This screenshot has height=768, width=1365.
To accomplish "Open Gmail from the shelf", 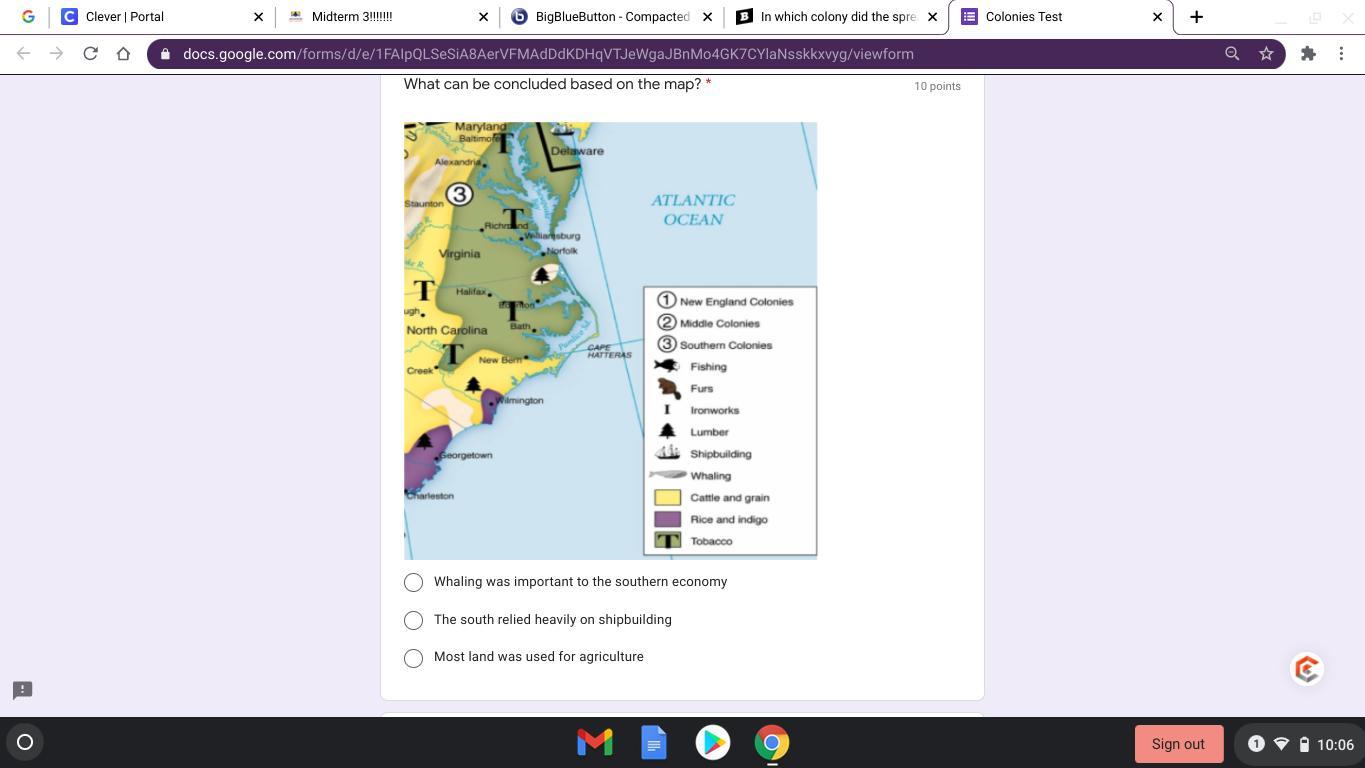I will click(x=595, y=742).
